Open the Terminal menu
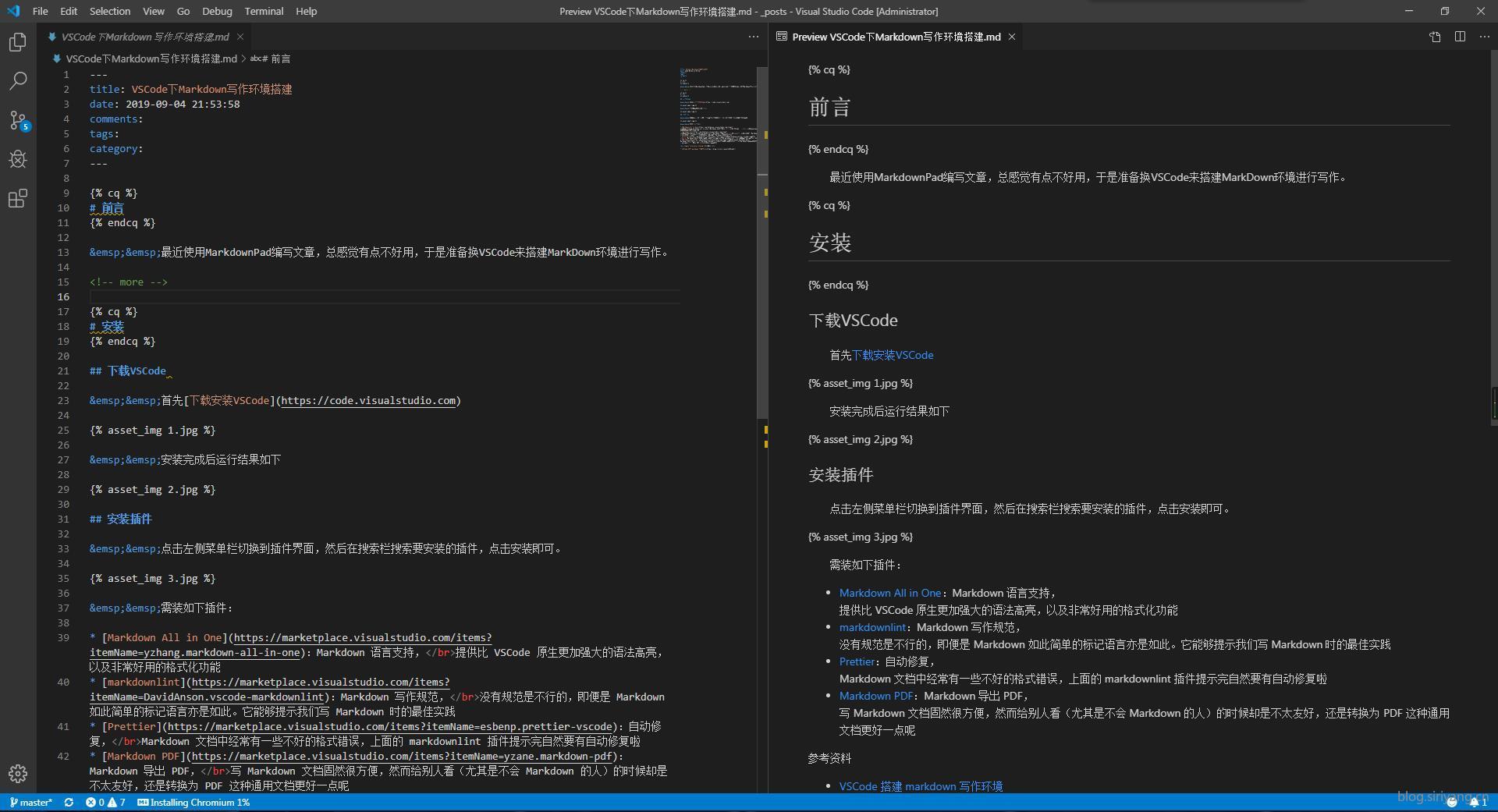Image resolution: width=1498 pixels, height=812 pixels. pos(264,11)
